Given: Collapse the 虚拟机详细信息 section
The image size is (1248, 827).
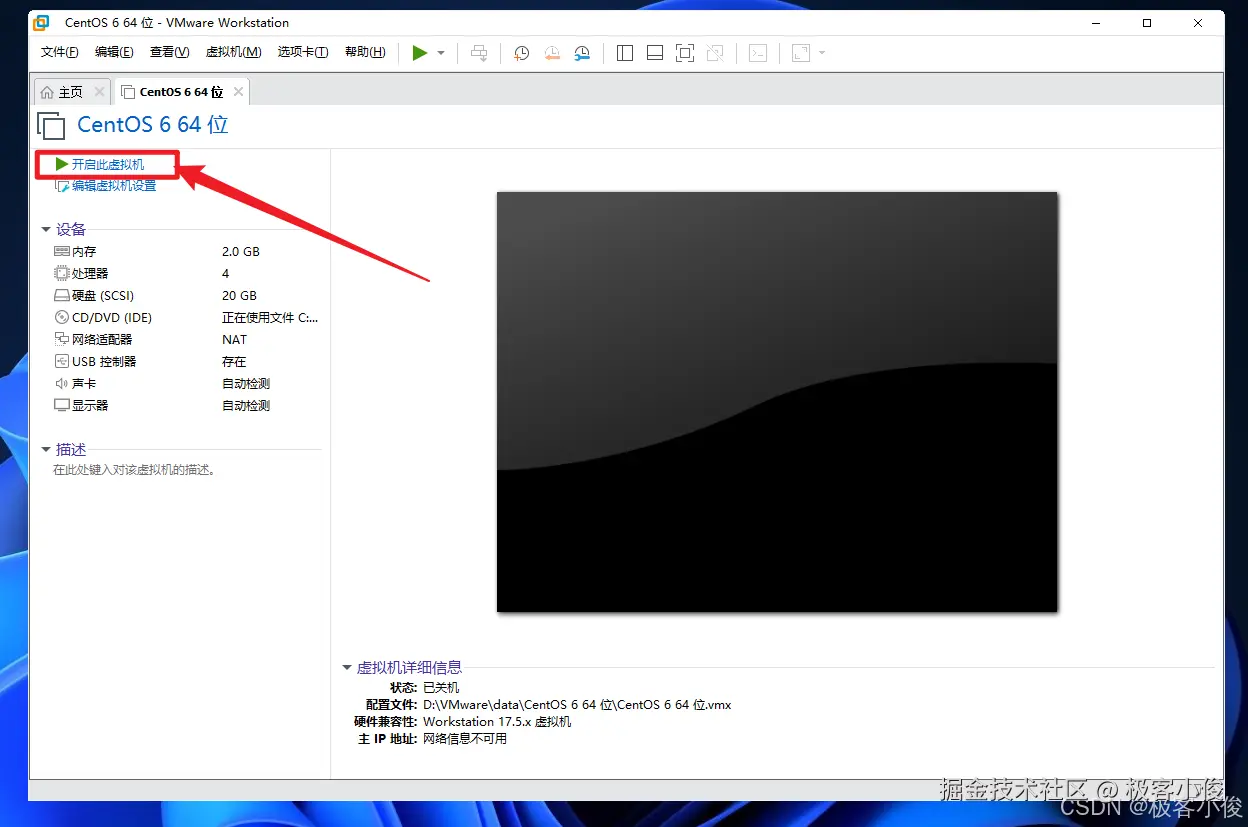Looking at the screenshot, I should pyautogui.click(x=347, y=668).
